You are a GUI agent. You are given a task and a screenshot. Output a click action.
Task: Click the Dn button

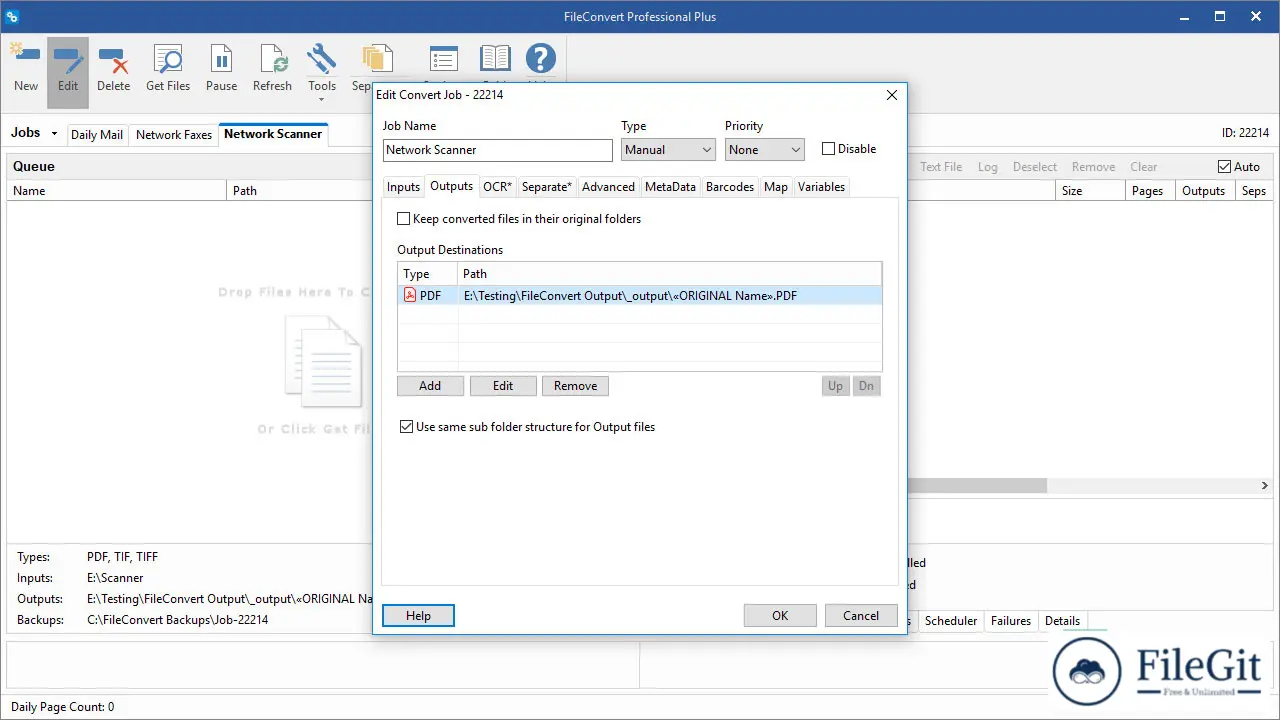[x=866, y=386]
